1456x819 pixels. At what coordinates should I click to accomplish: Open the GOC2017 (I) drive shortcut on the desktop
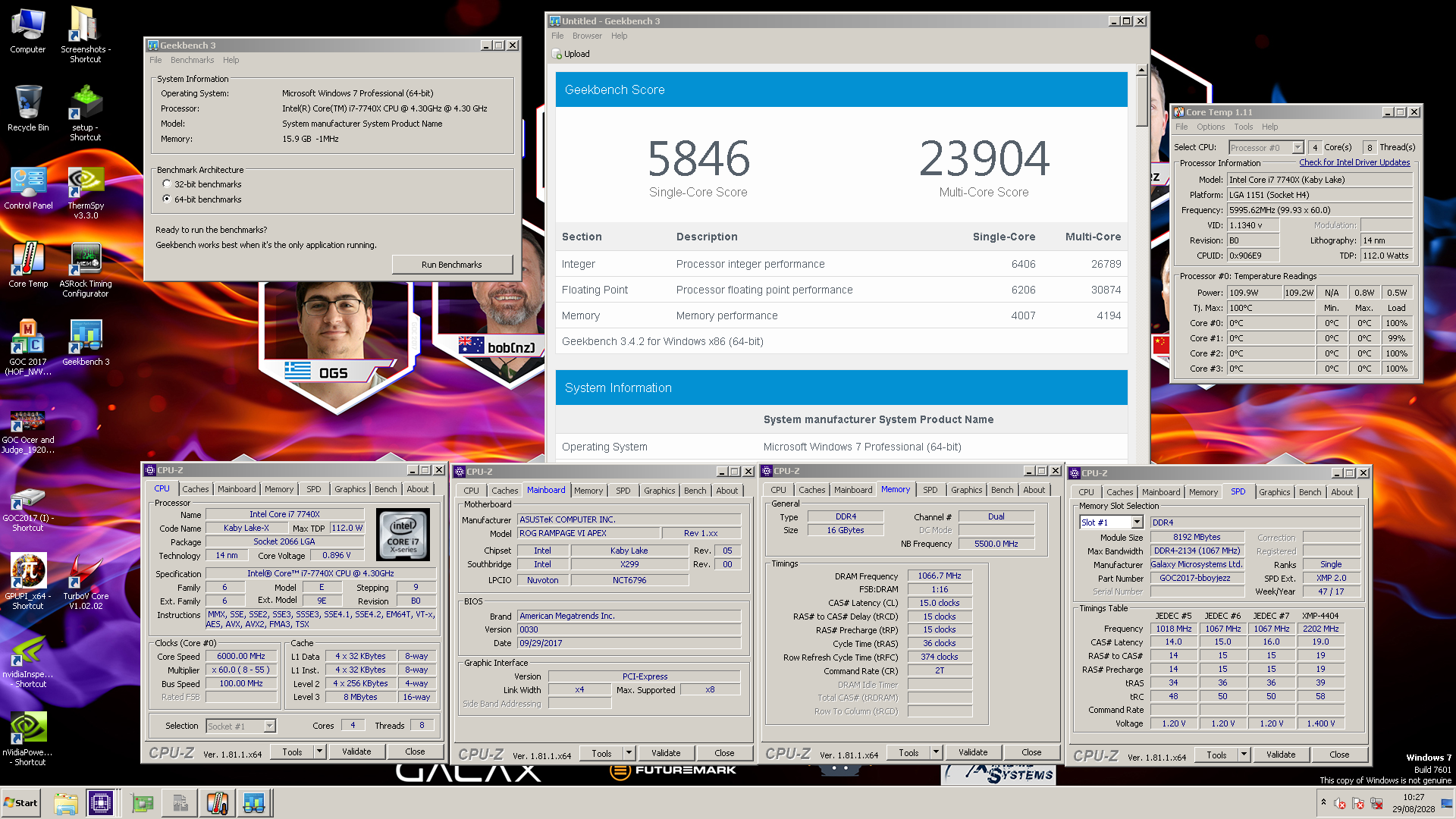pos(28,509)
